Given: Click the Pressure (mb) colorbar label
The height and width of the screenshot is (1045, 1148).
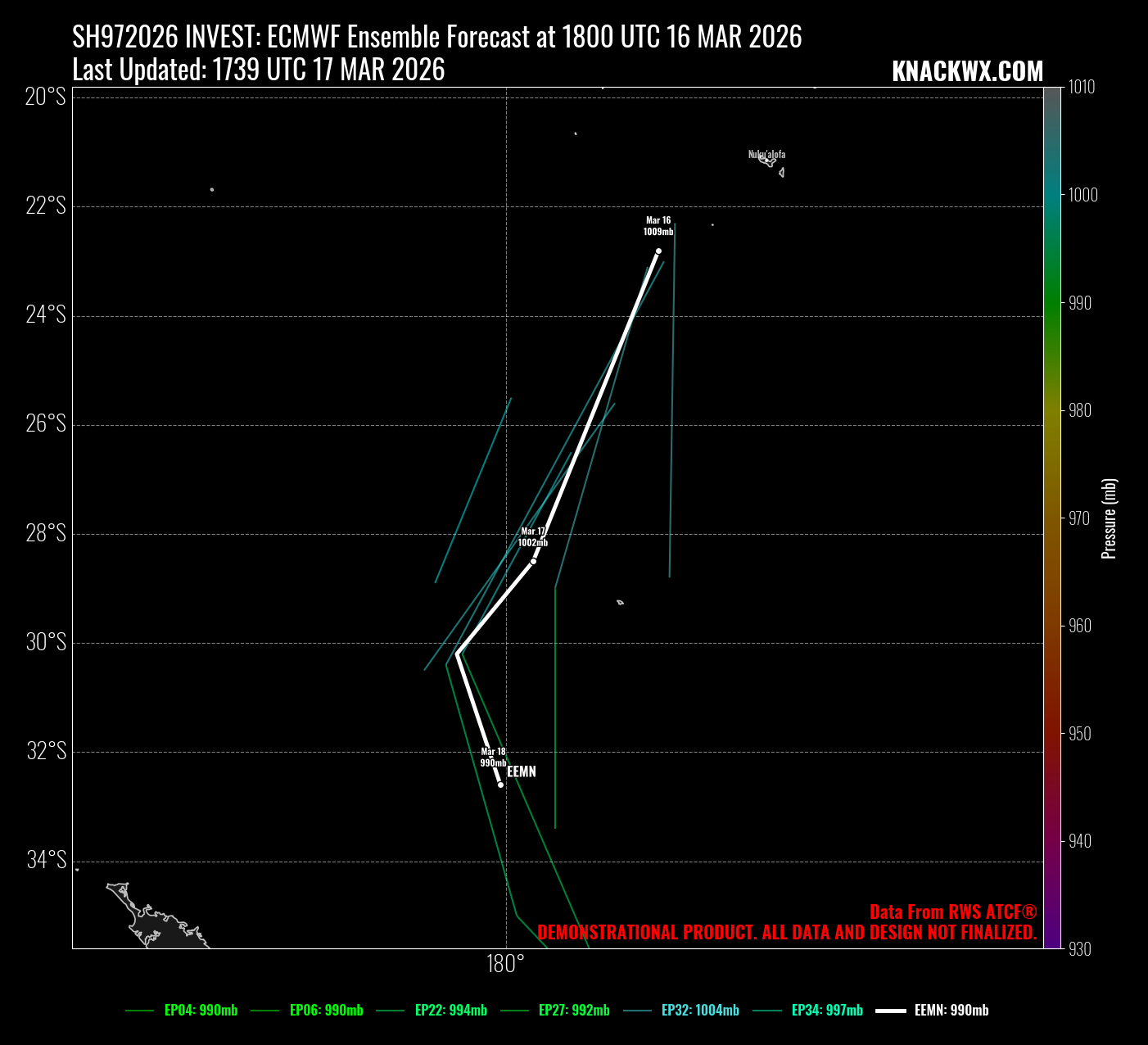Looking at the screenshot, I should click(x=1110, y=518).
